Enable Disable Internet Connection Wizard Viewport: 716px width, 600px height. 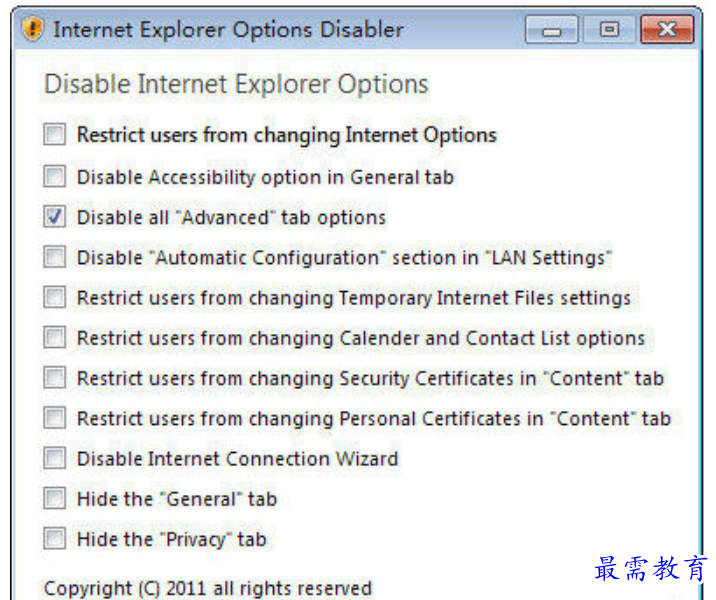[54, 458]
